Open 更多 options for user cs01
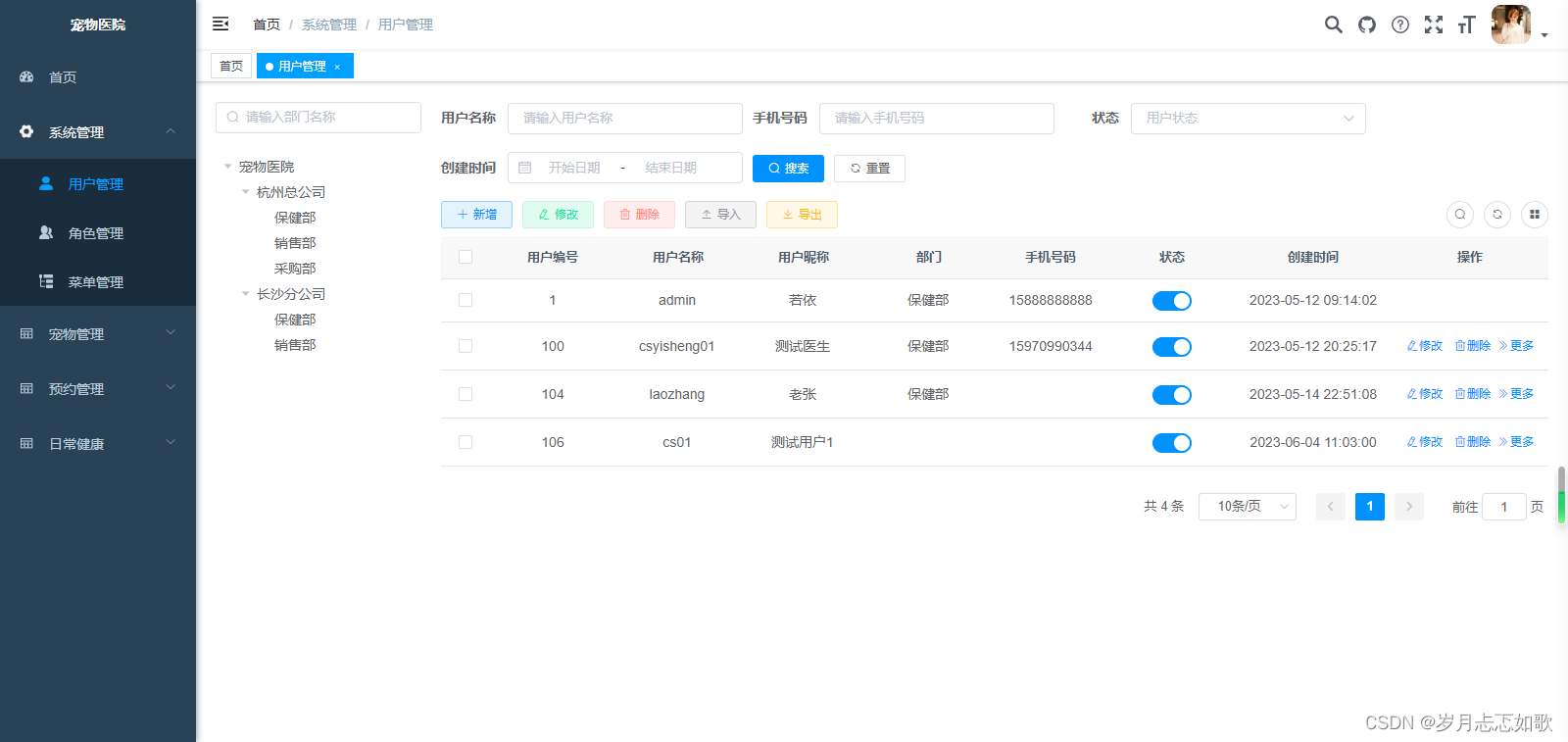 pos(1516,442)
